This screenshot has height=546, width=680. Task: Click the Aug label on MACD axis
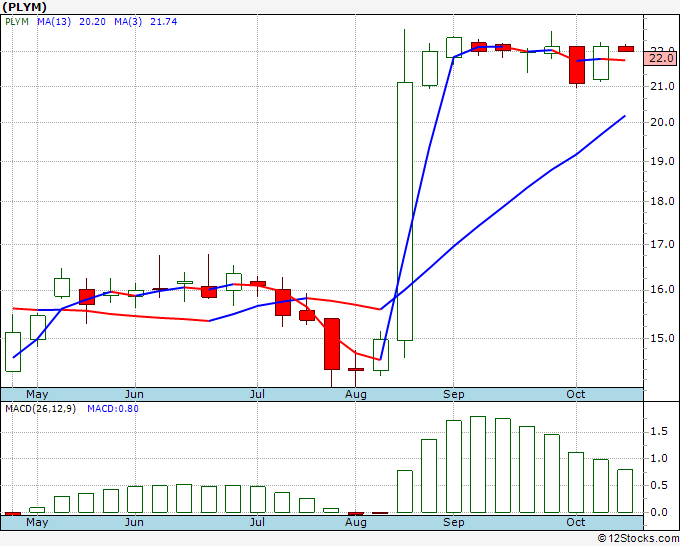356,523
